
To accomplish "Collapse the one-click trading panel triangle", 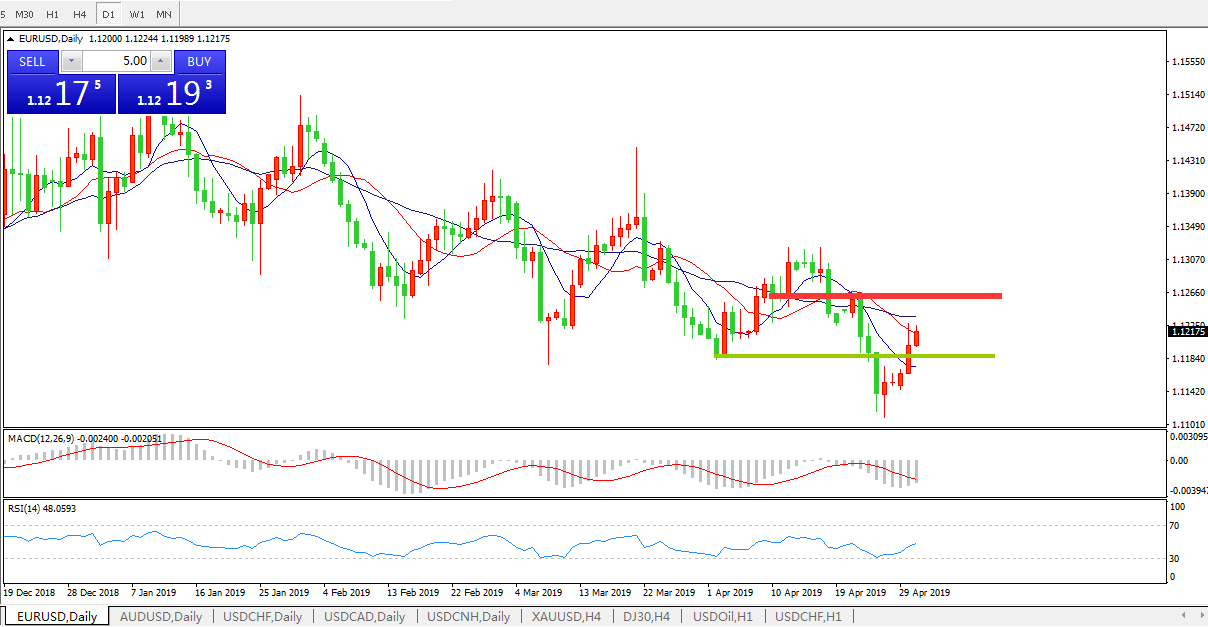I will [x=11, y=39].
